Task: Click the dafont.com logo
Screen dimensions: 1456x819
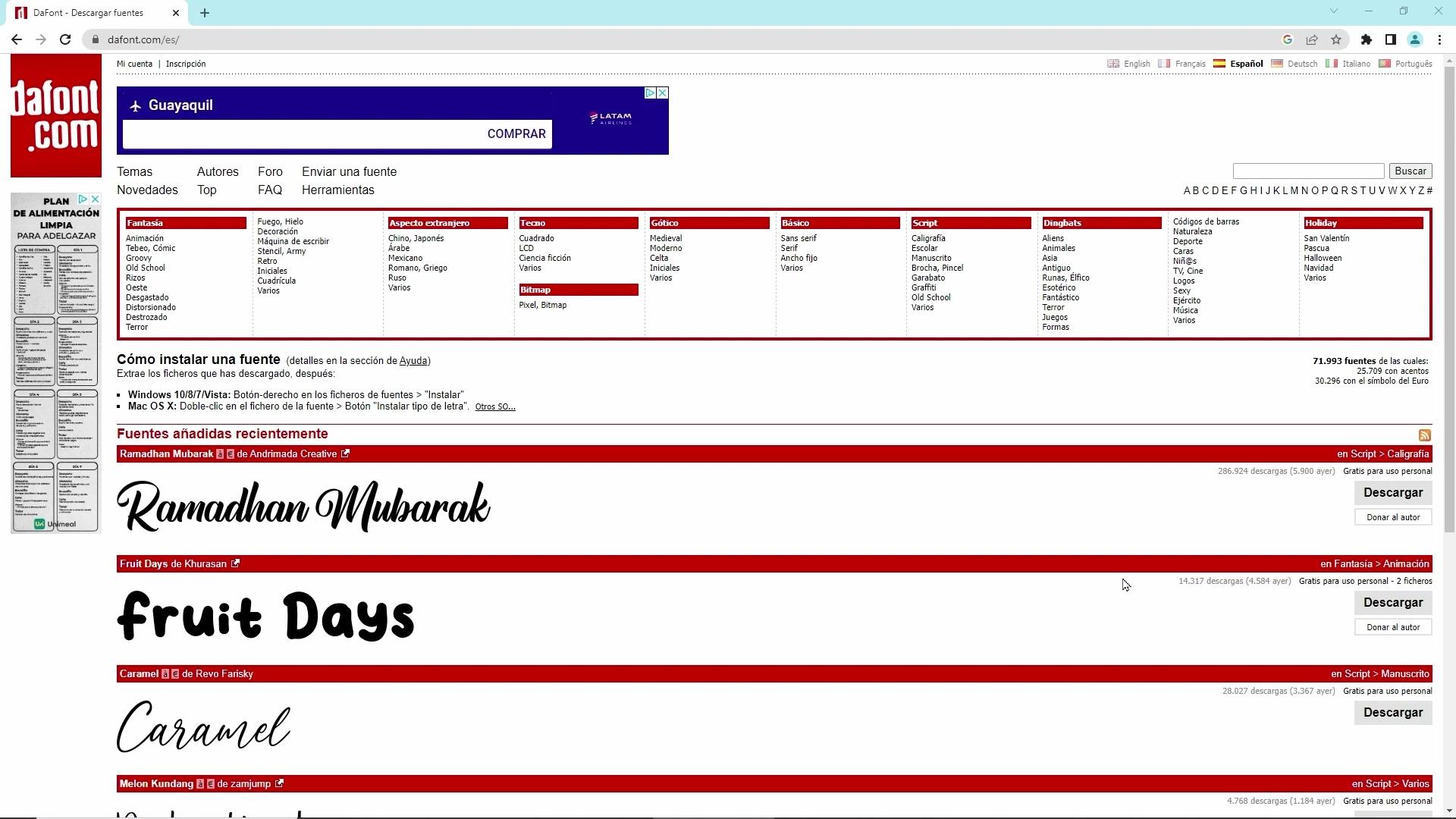Action: (x=56, y=116)
